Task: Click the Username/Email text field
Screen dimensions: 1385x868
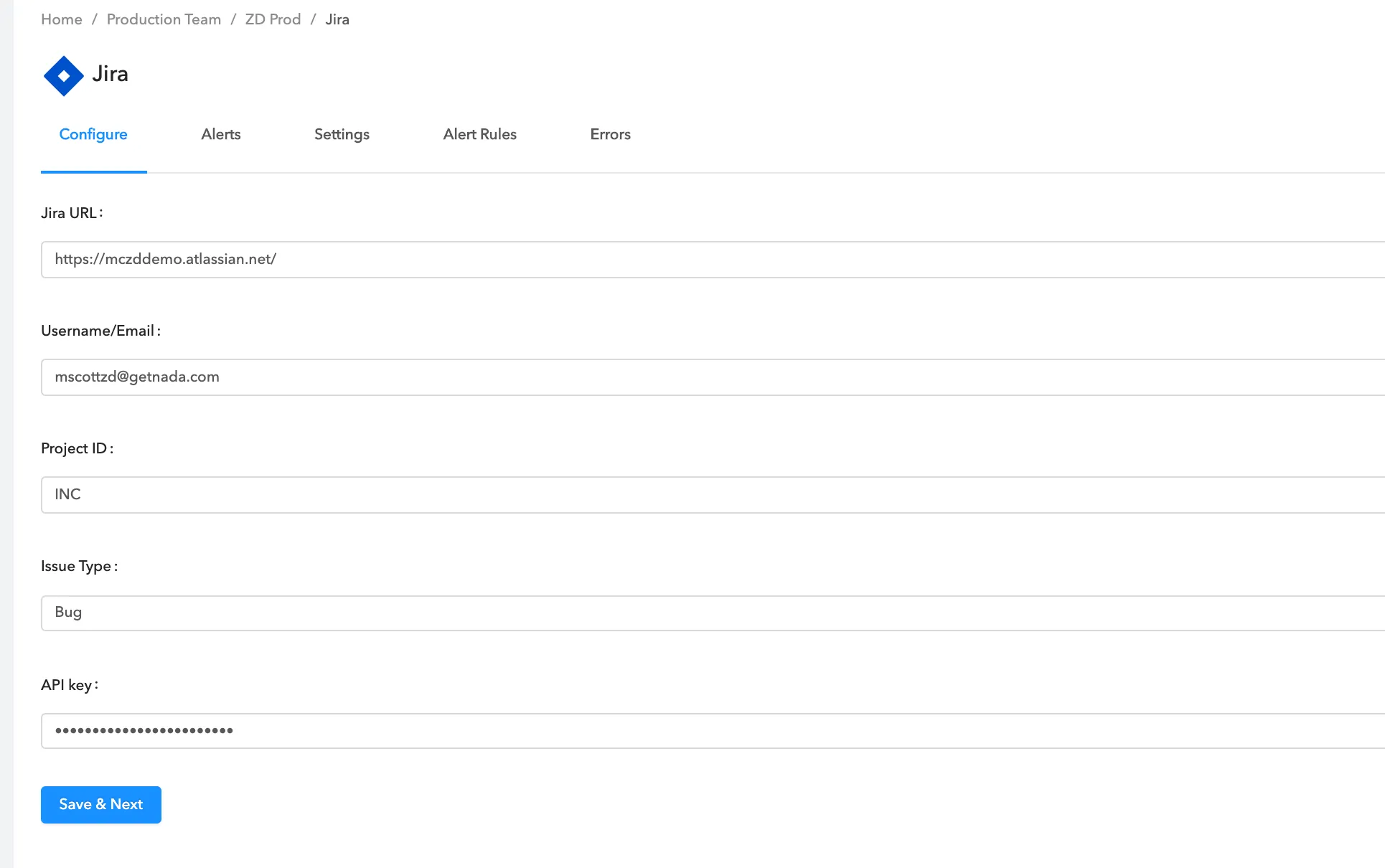Action: [x=710, y=377]
